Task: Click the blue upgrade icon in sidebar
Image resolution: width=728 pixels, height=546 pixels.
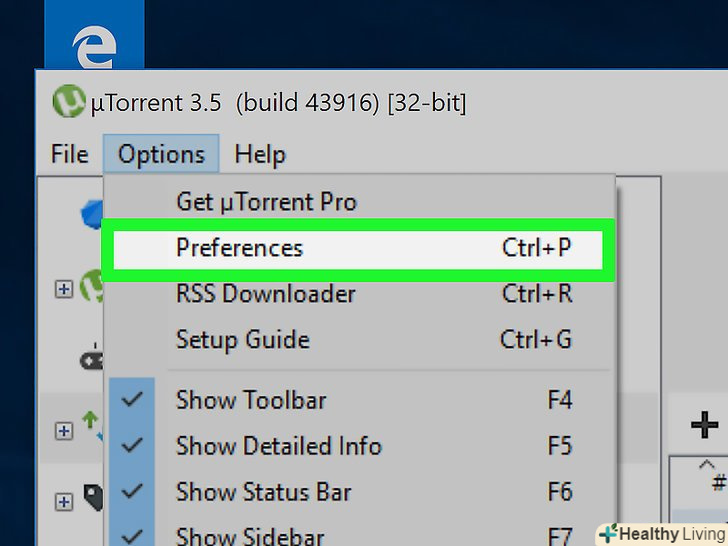Action: coord(93,212)
